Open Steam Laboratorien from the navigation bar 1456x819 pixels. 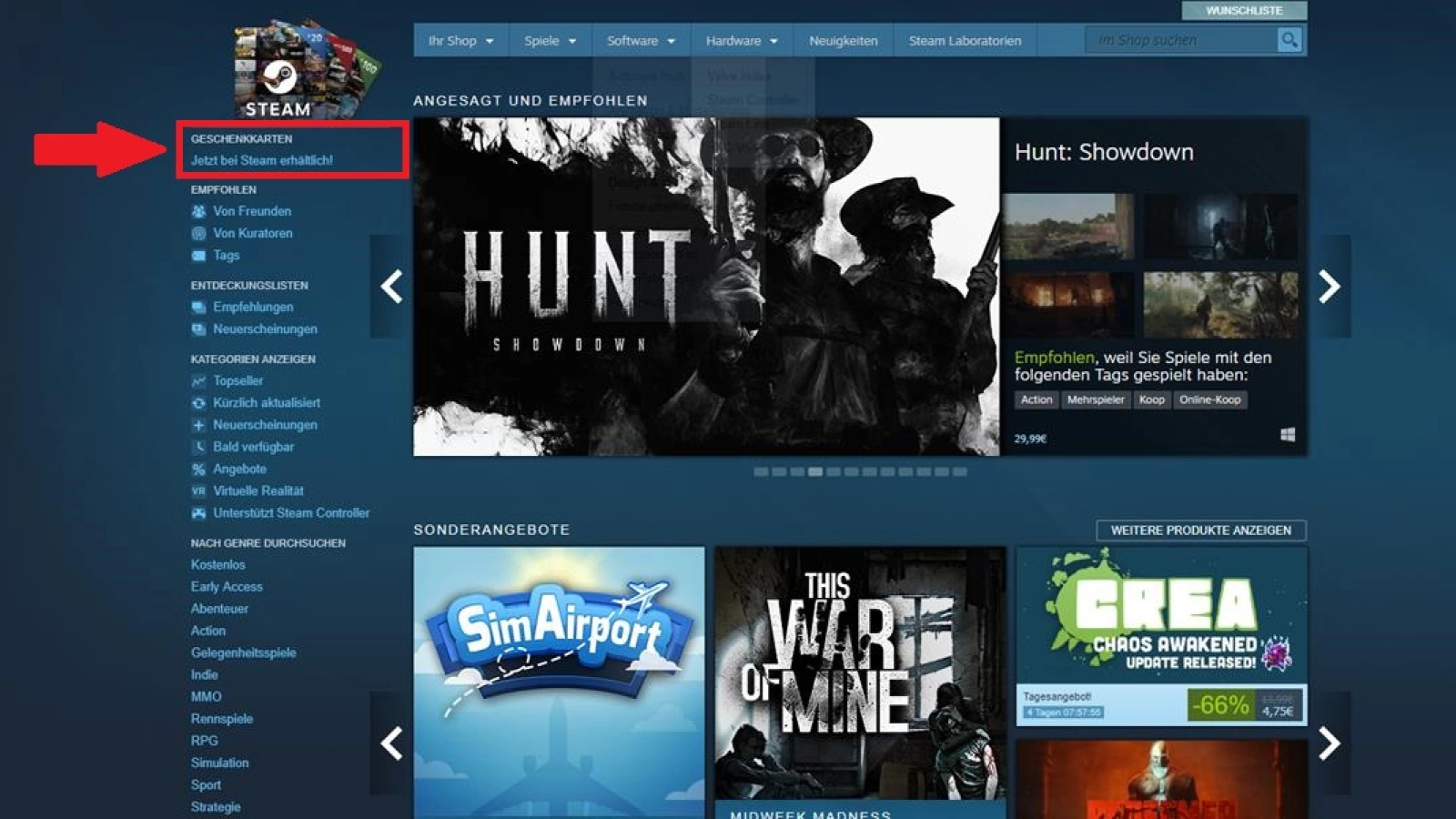965,40
